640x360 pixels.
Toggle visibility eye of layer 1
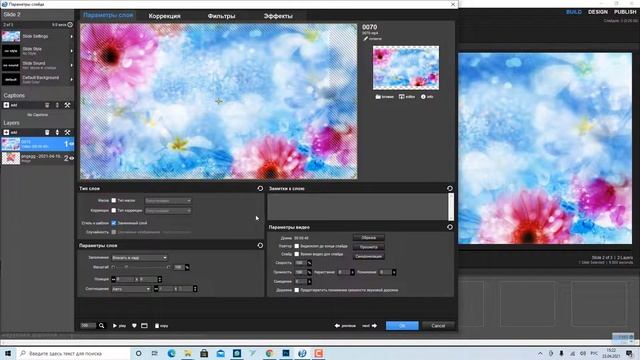pos(71,144)
